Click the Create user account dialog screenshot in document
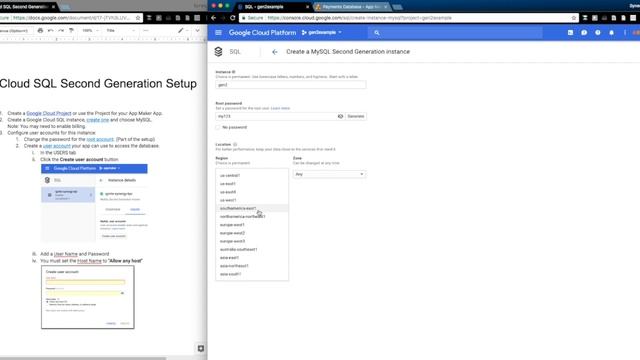Image resolution: width=640 pixels, height=360 pixels. [88, 297]
